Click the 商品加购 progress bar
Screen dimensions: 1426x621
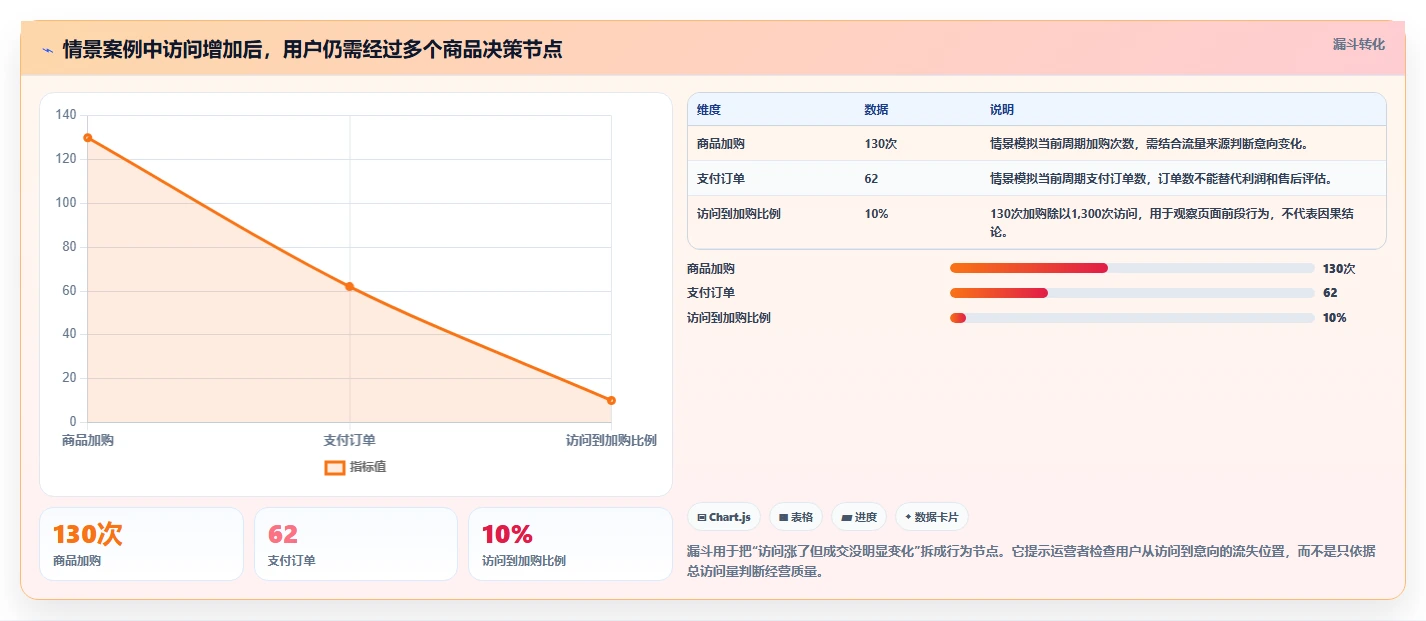click(1132, 268)
